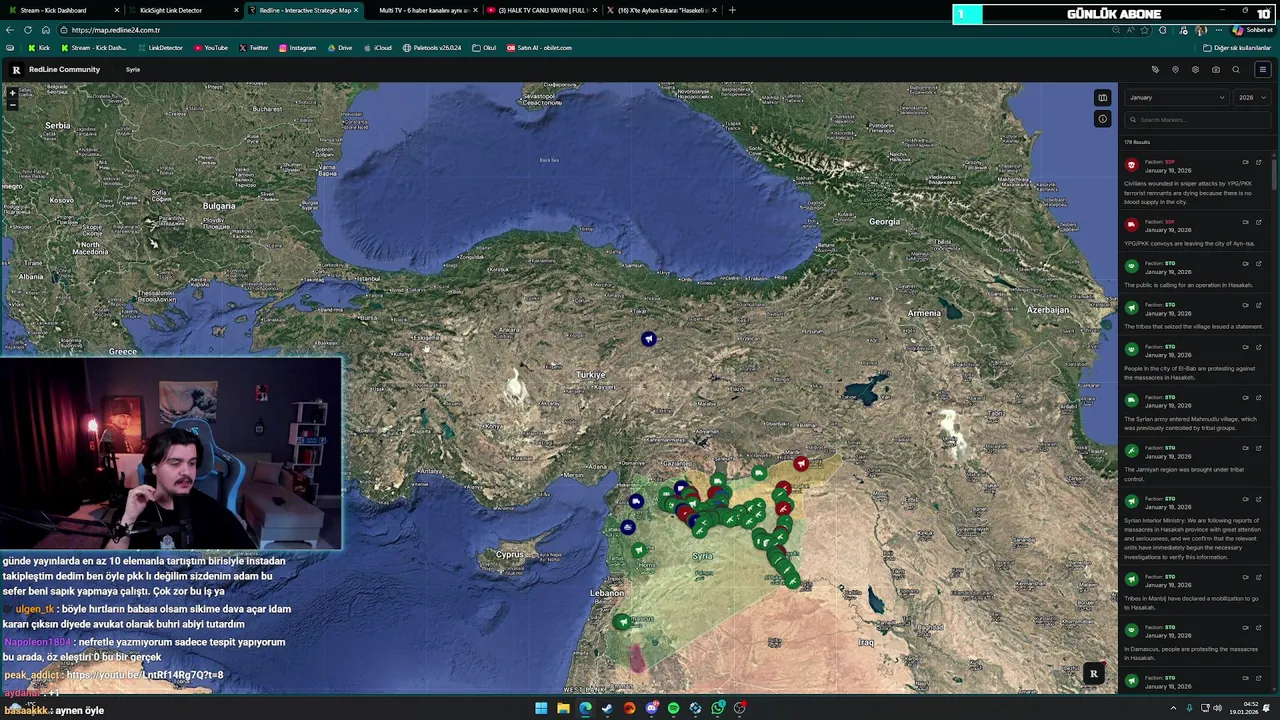The image size is (1280, 720).
Task: Open the Satın Al - obilet.com bookmark
Action: [x=540, y=48]
